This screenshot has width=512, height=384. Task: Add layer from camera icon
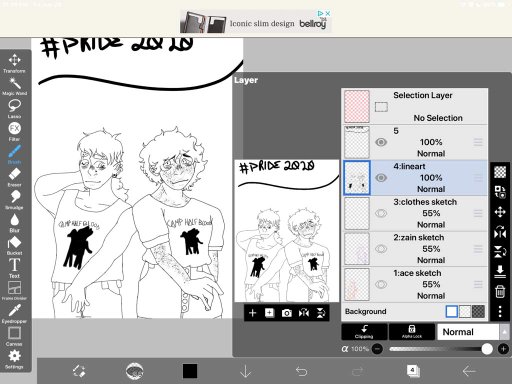coord(287,313)
